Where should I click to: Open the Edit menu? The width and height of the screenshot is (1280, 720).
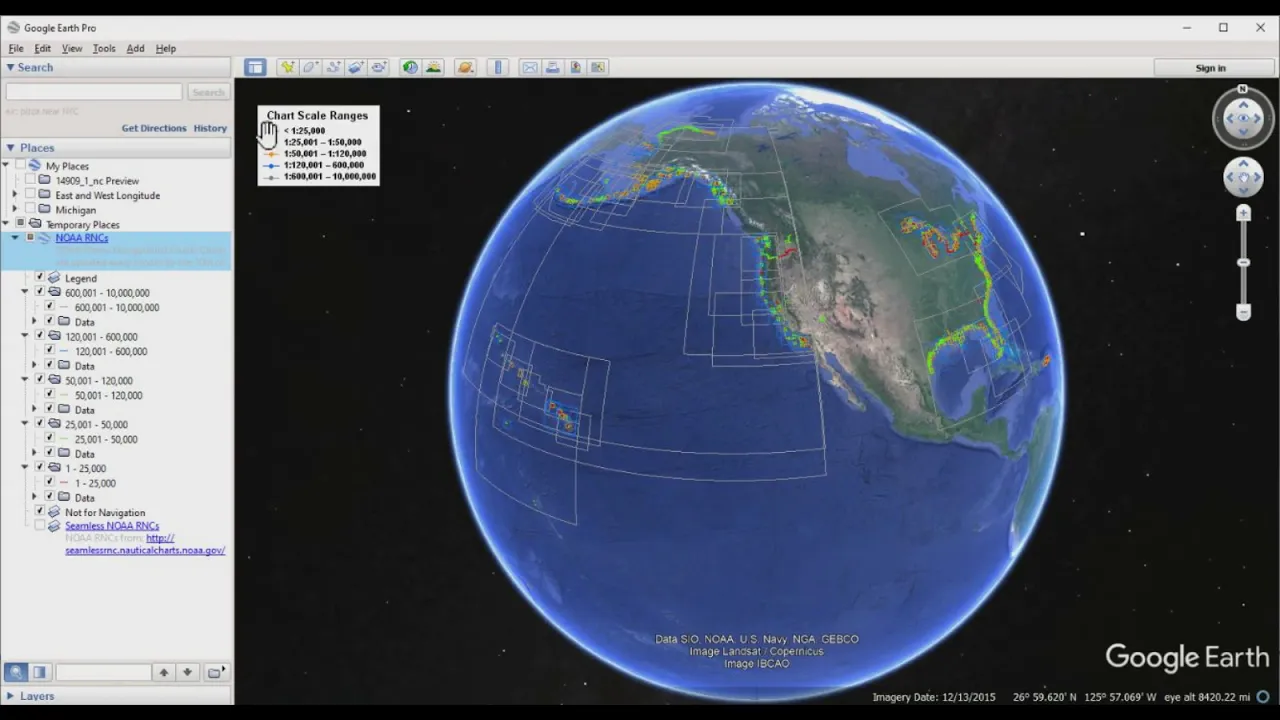[43, 48]
